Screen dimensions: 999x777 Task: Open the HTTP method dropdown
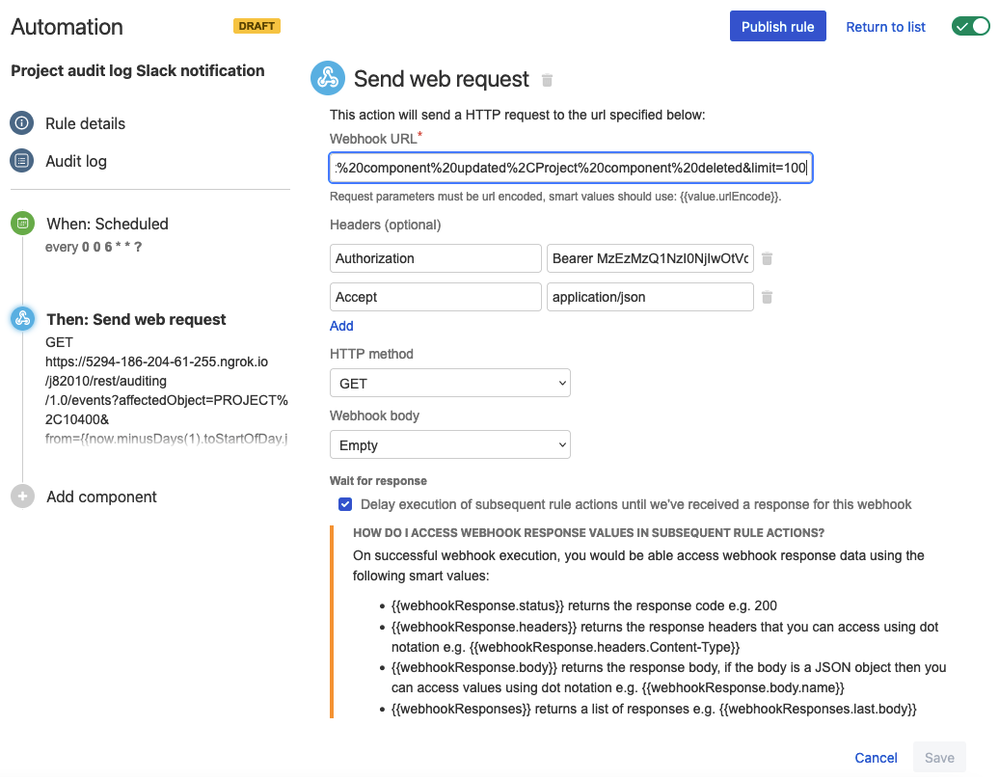(x=449, y=382)
